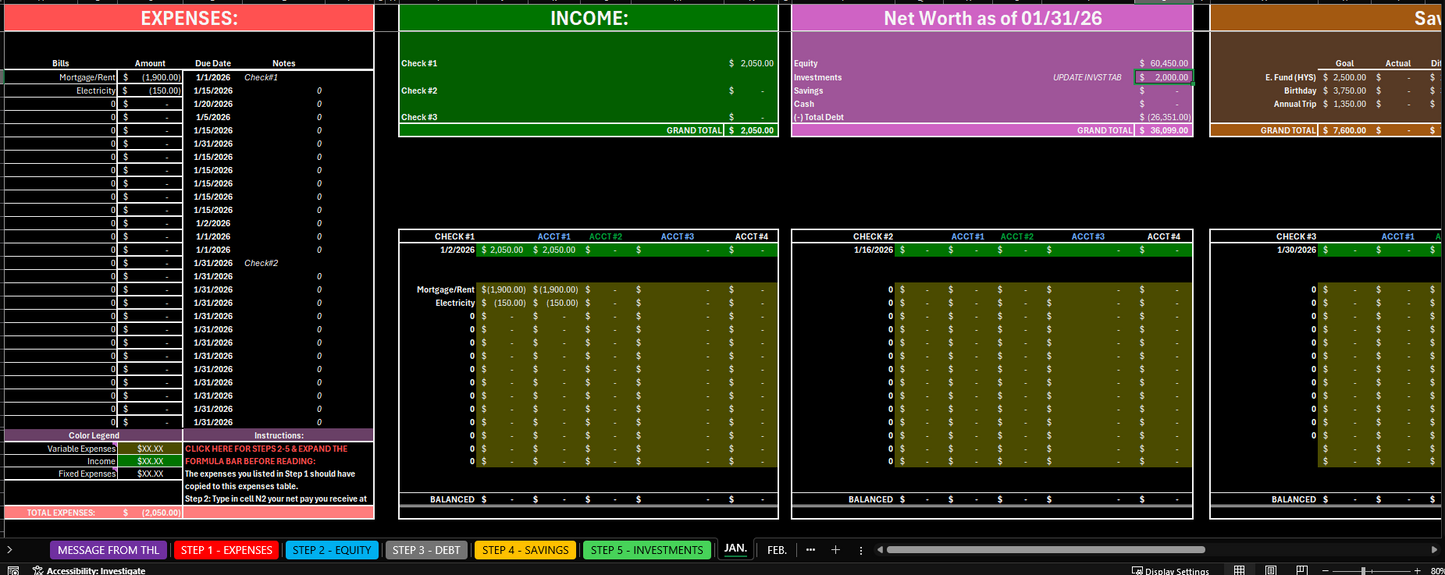The width and height of the screenshot is (1445, 575).
Task: Select the Check#1 note cell
Action: 261,77
